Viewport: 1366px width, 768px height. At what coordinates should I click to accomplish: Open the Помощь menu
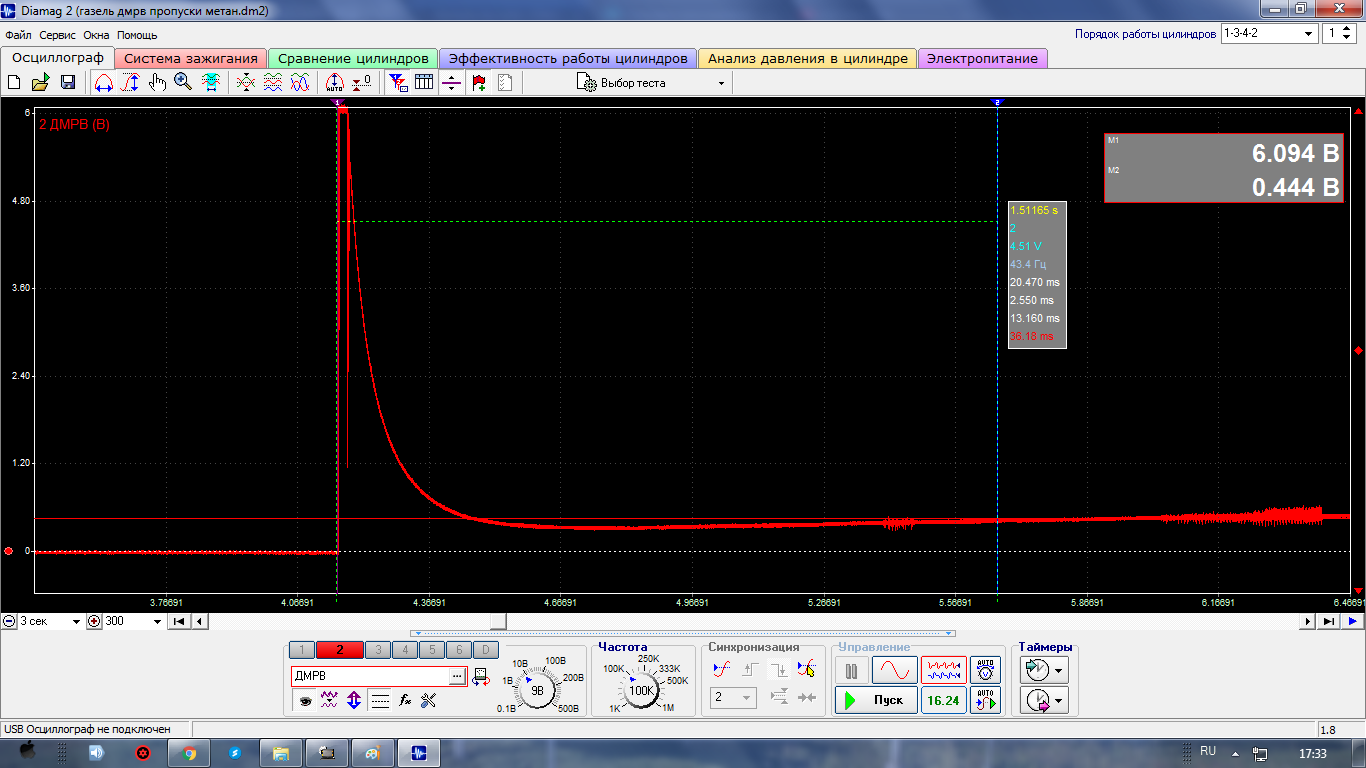click(x=137, y=35)
